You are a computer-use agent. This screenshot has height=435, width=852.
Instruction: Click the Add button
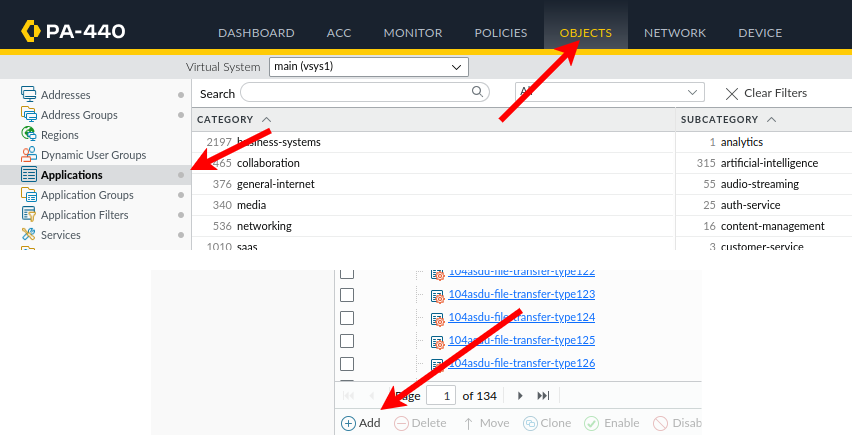[361, 423]
